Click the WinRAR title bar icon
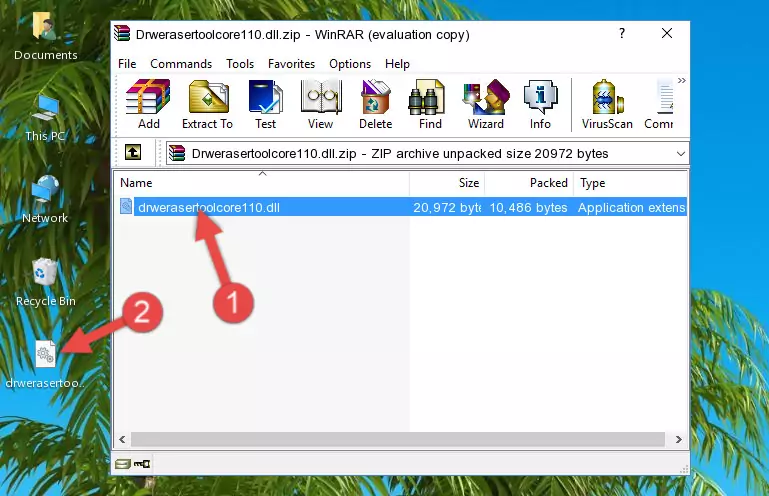This screenshot has width=769, height=496. coord(122,33)
